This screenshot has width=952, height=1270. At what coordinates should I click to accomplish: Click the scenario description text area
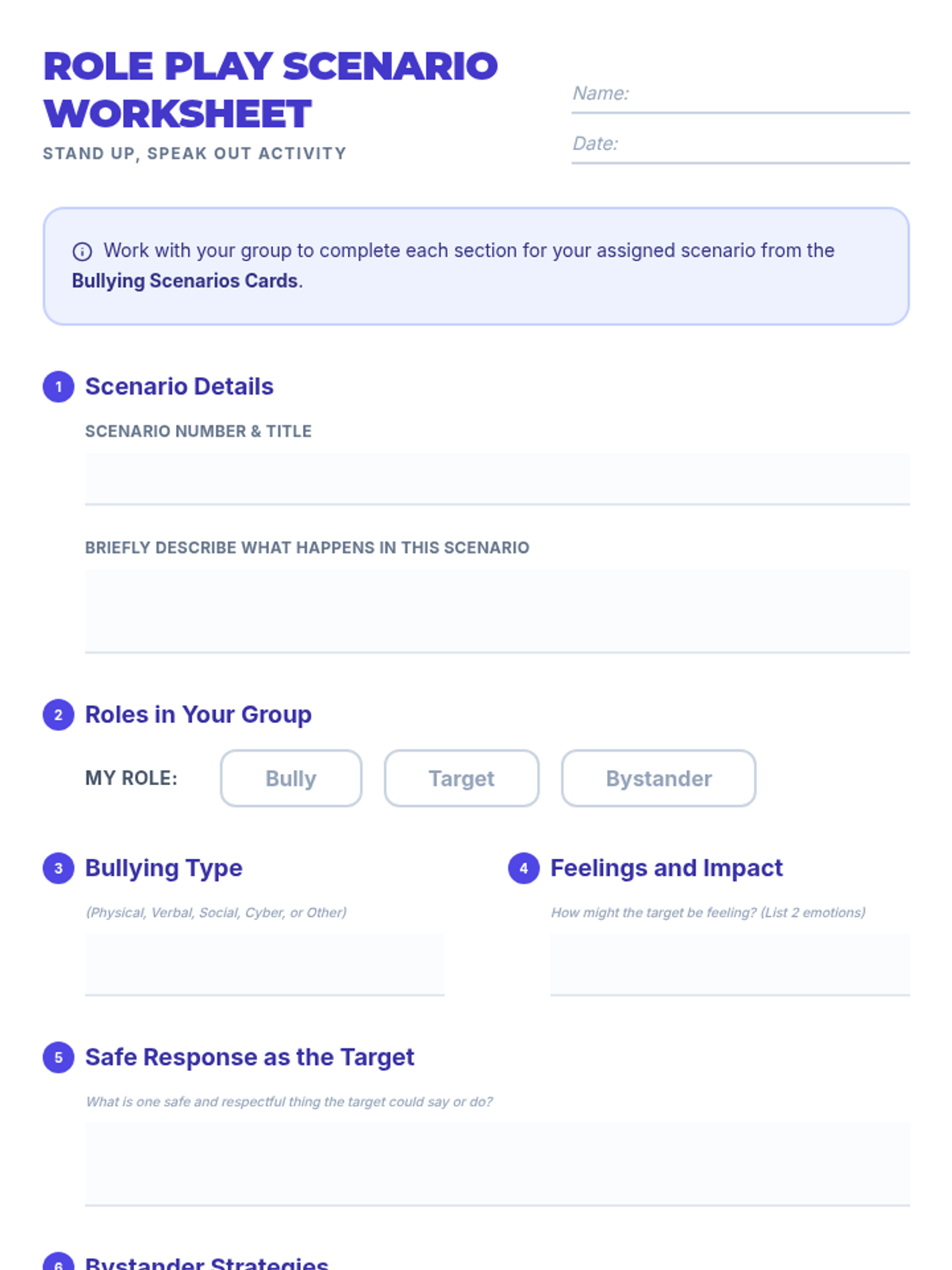pos(497,611)
